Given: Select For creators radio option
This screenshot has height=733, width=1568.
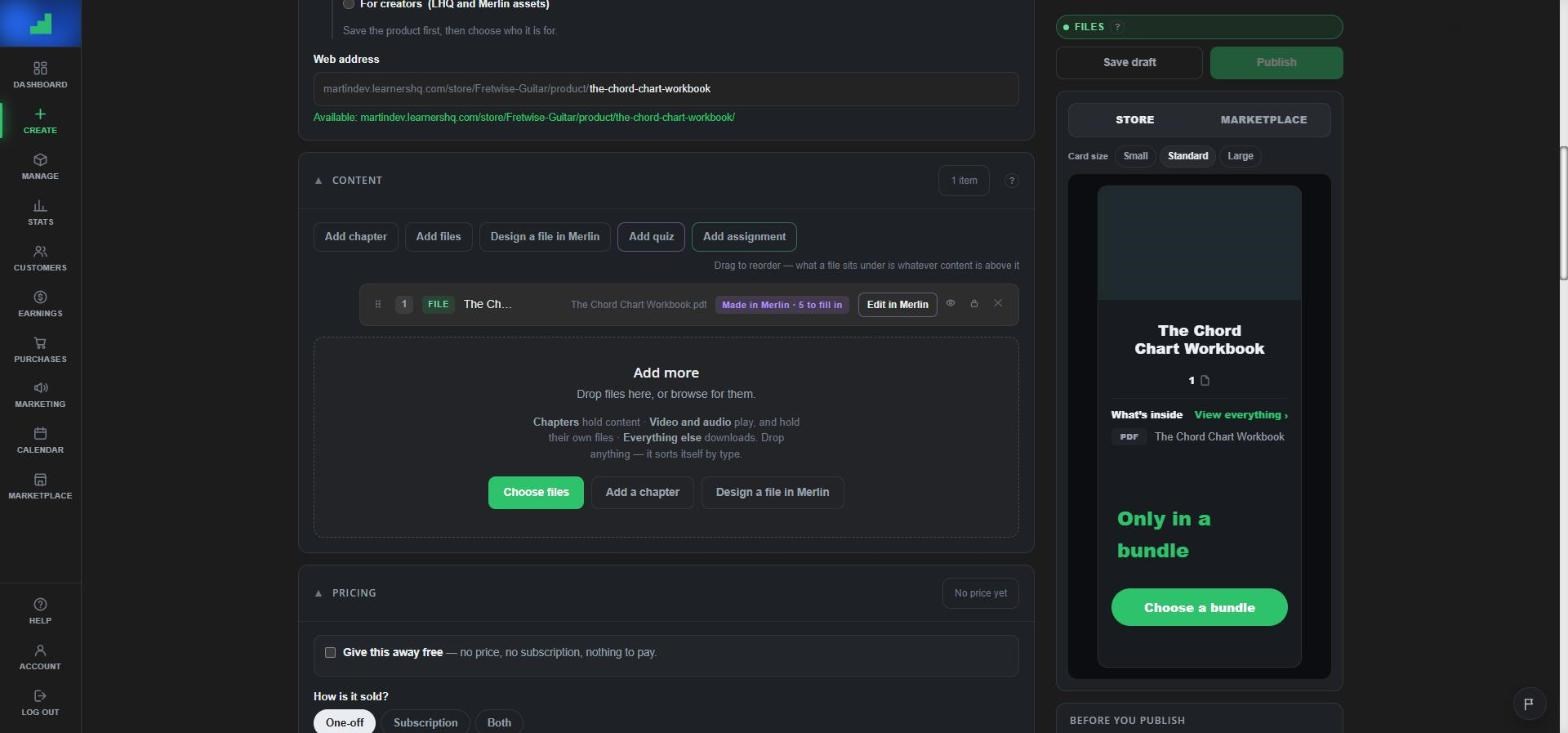Looking at the screenshot, I should pos(348,4).
